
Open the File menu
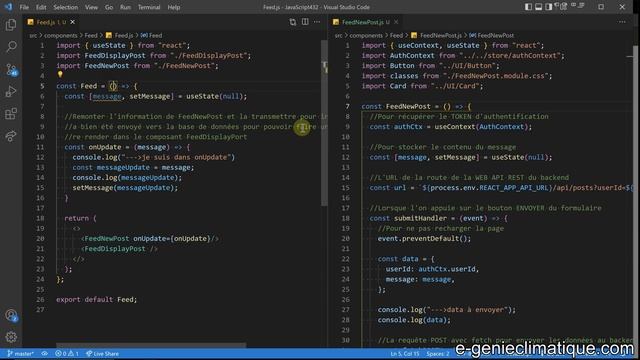point(24,7)
